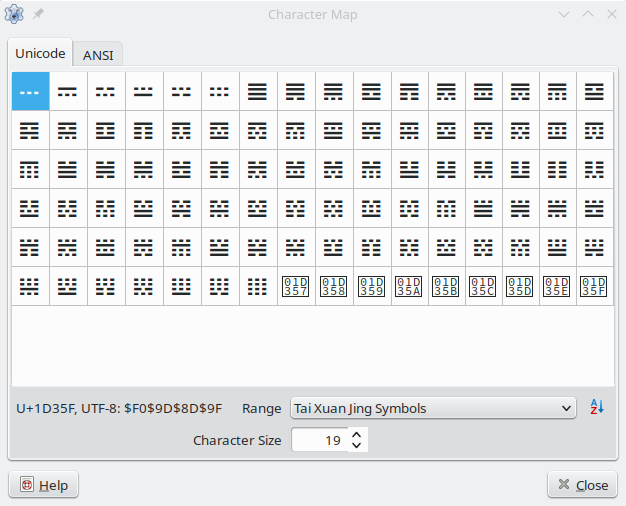Click the pin icon in title bar
The width and height of the screenshot is (626, 506).
click(38, 15)
